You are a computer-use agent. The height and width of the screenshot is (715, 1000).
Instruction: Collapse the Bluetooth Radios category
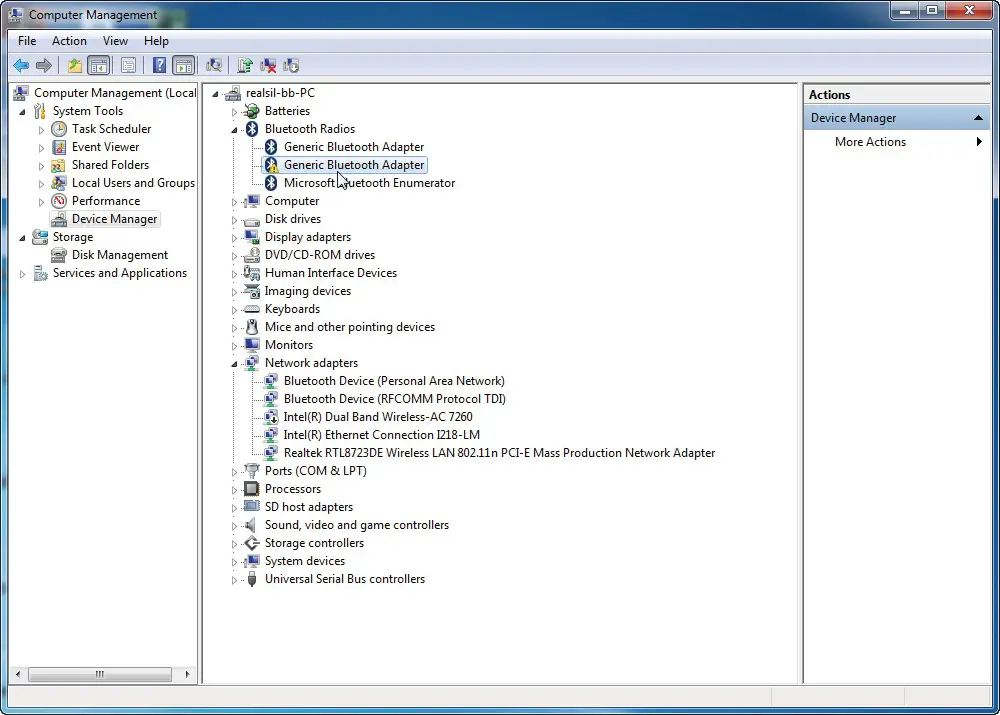pos(235,129)
